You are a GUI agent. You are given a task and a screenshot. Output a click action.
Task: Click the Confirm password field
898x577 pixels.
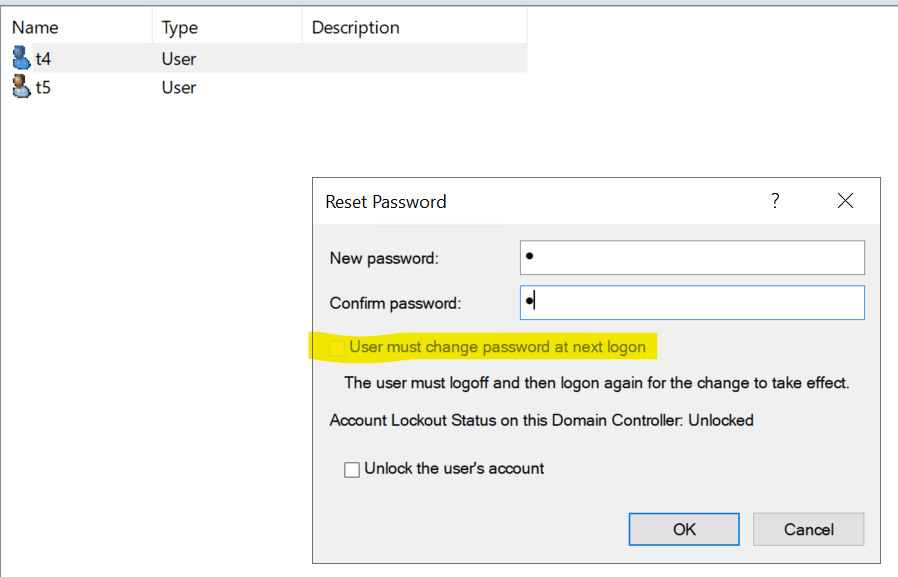(x=692, y=302)
